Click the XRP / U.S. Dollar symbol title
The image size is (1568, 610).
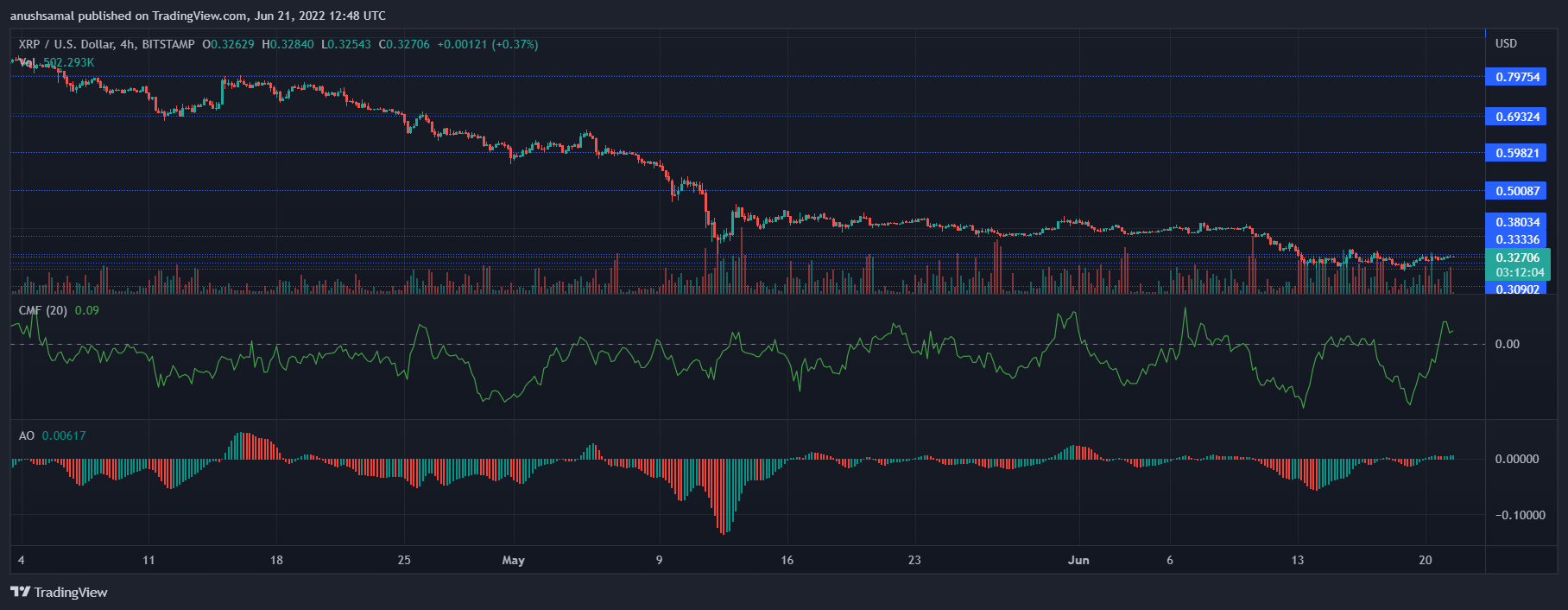[106, 44]
